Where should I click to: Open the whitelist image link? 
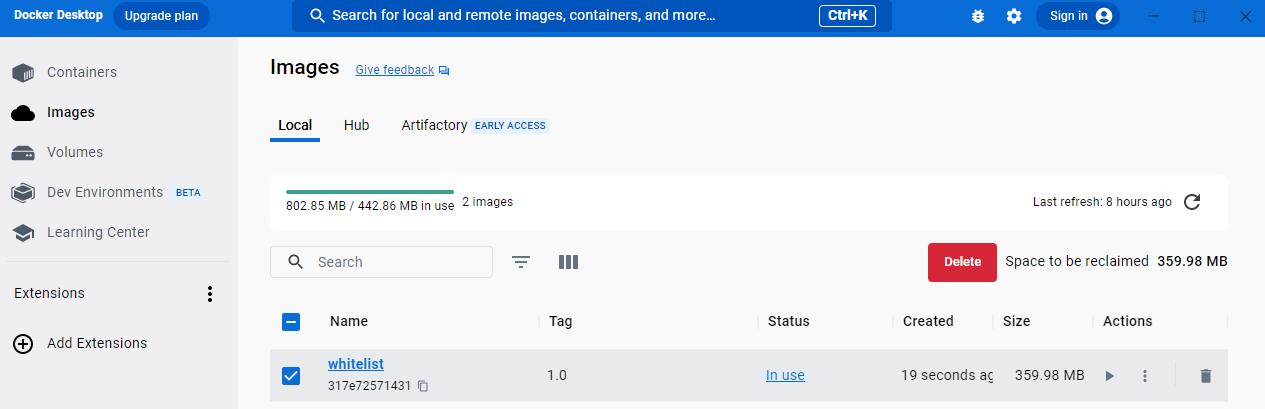(x=356, y=364)
